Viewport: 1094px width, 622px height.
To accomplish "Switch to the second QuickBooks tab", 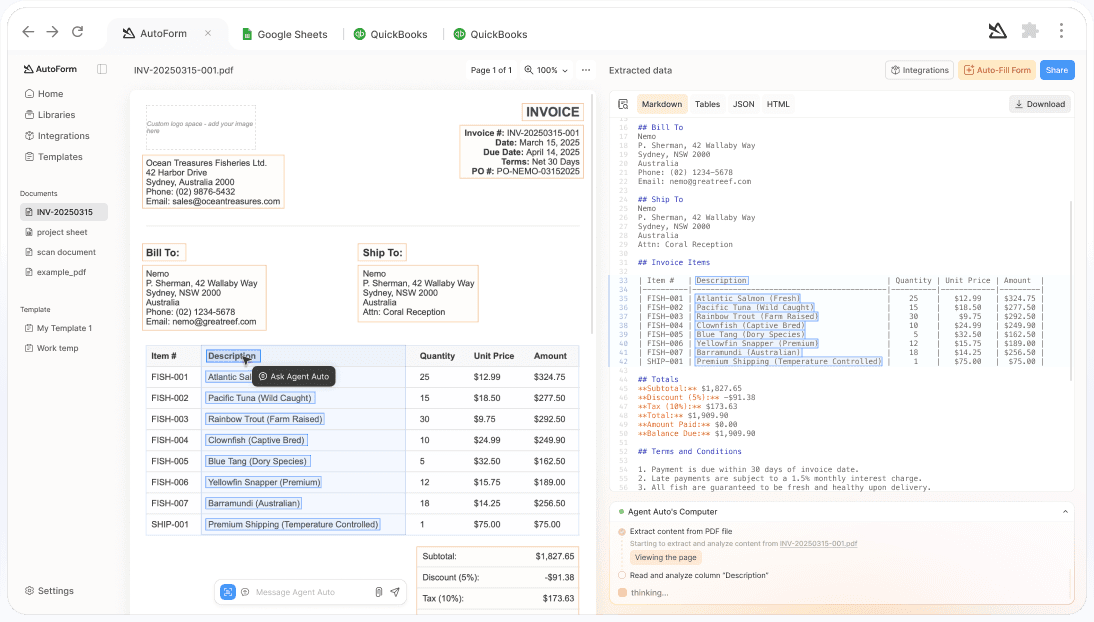I will point(490,34).
